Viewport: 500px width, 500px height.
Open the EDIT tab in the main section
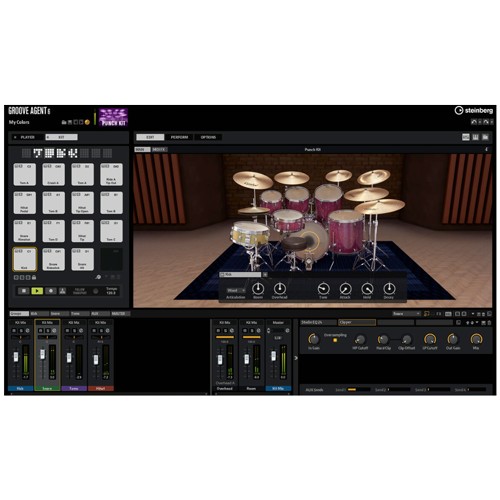tap(150, 137)
